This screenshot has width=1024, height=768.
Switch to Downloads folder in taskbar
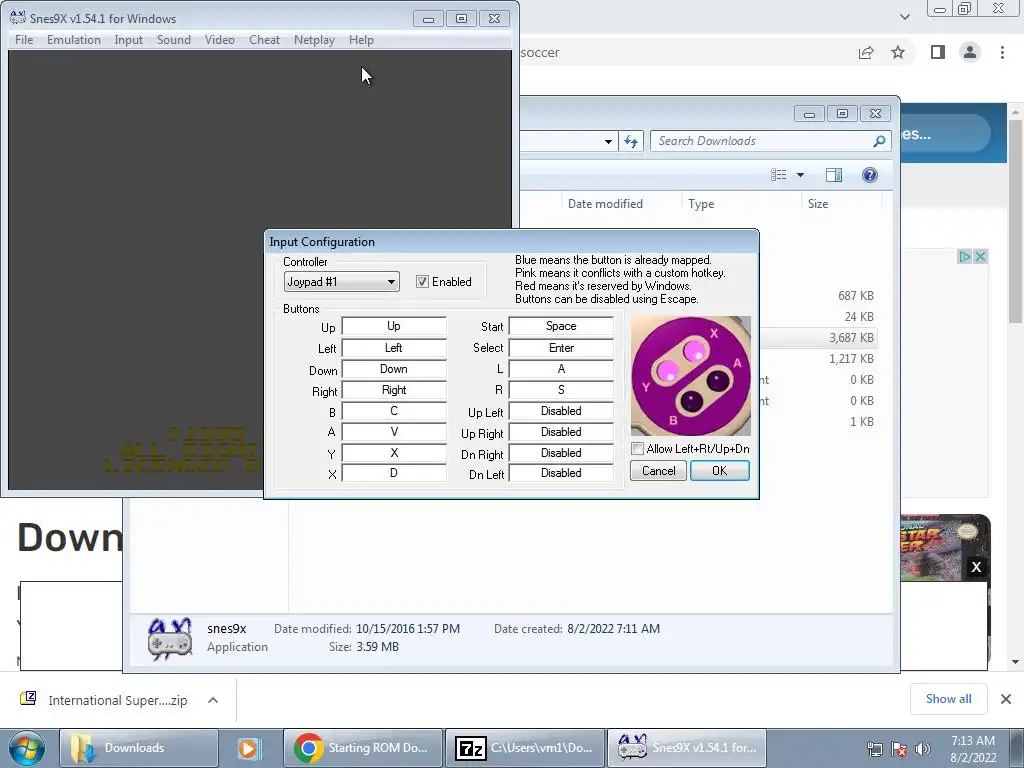pos(139,748)
